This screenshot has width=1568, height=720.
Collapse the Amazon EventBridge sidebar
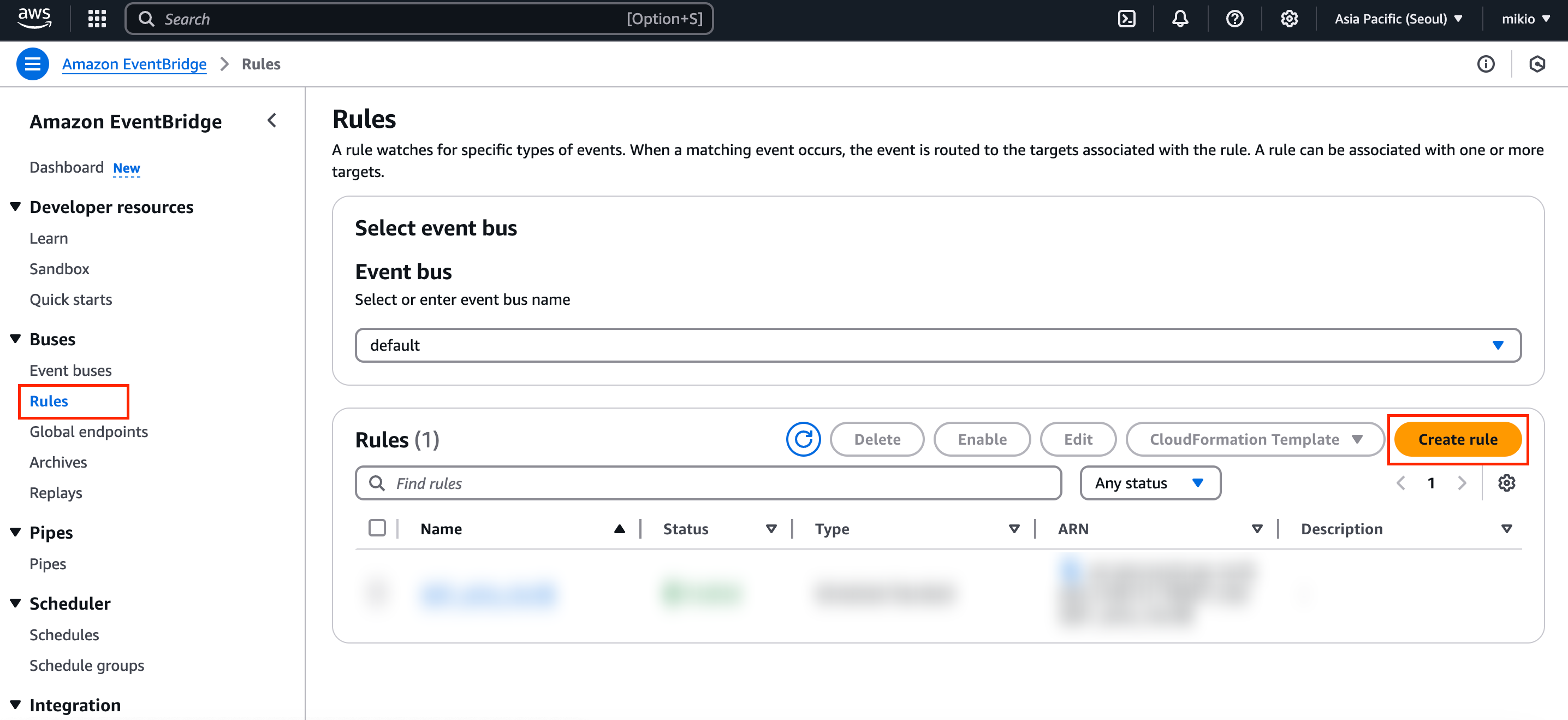click(x=272, y=121)
